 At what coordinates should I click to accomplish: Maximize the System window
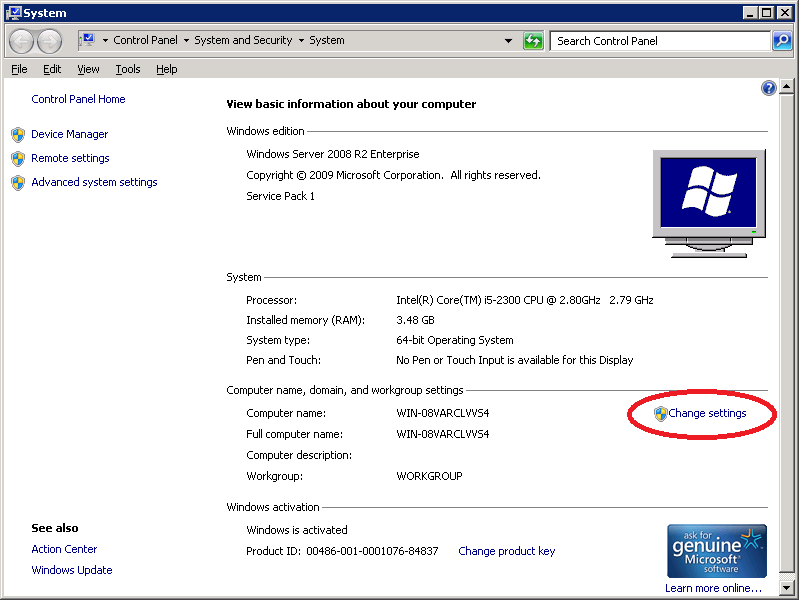(766, 13)
